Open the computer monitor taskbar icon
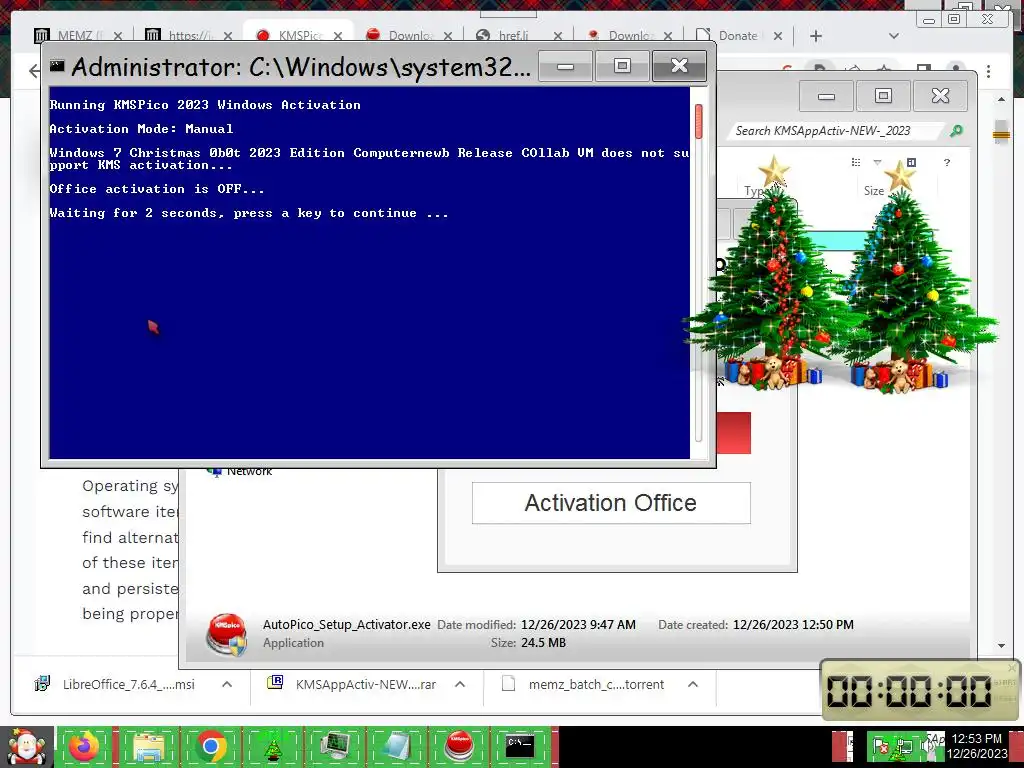Screen dimensions: 1024x768 click(x=334, y=747)
